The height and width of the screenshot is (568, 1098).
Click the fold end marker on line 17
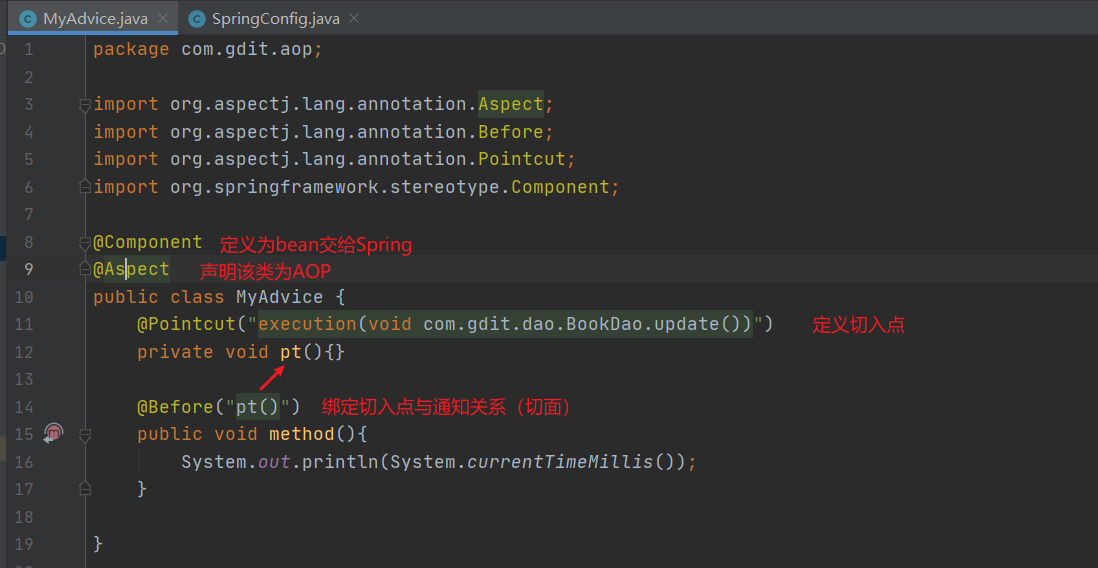tap(85, 487)
